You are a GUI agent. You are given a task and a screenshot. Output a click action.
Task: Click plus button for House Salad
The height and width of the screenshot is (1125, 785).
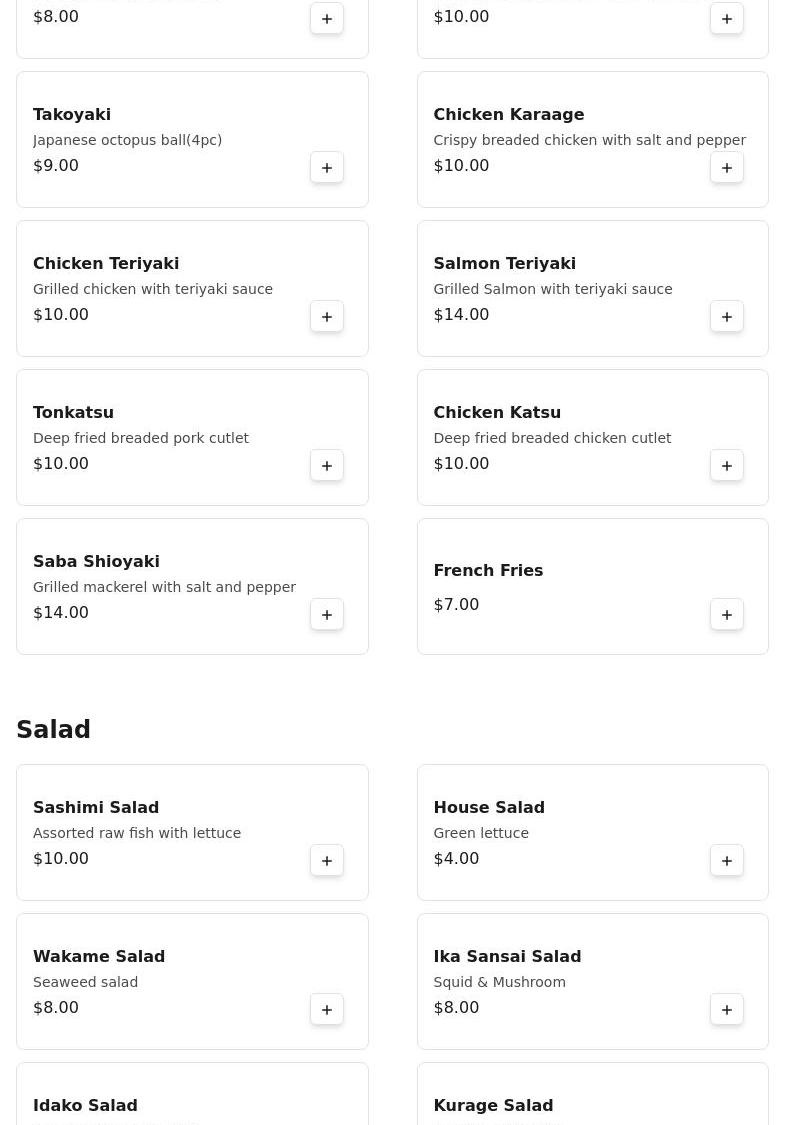[727, 860]
